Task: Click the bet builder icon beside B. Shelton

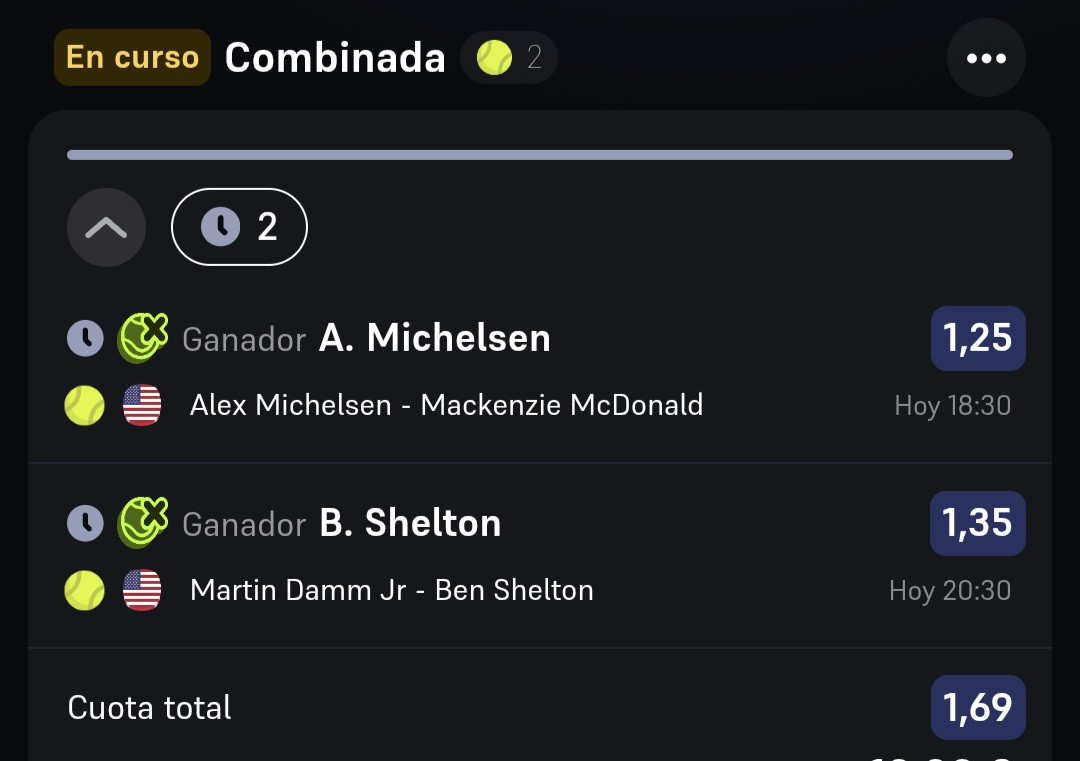Action: click(143, 522)
